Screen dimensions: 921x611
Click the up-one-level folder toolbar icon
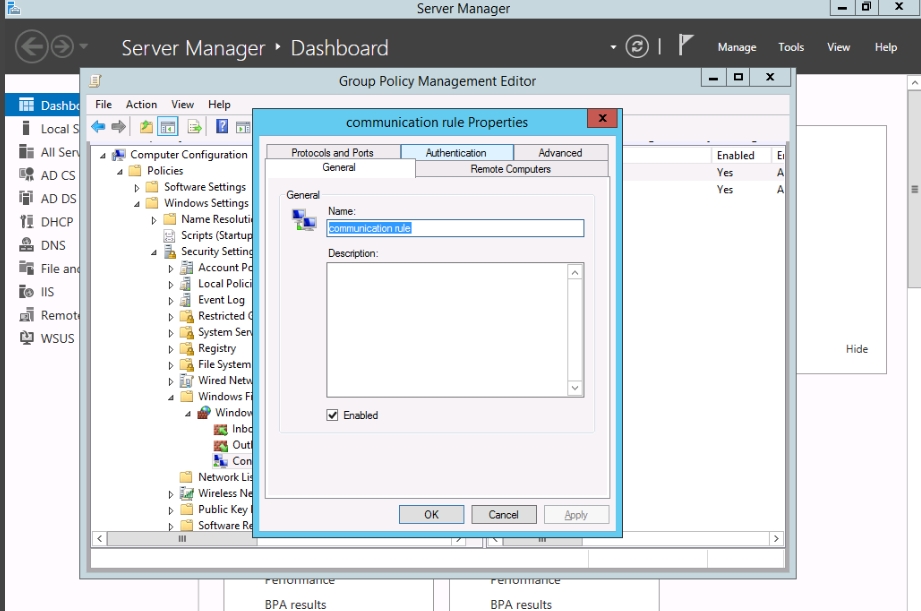[146, 126]
